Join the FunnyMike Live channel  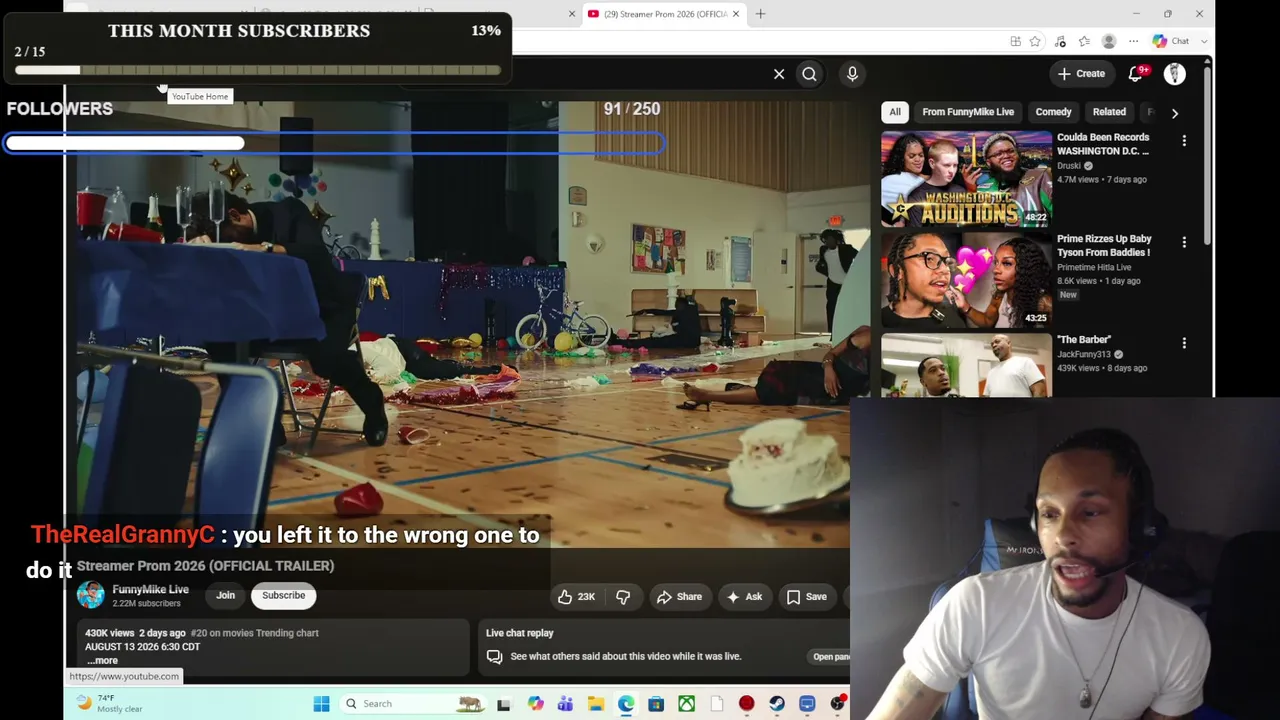(x=225, y=596)
